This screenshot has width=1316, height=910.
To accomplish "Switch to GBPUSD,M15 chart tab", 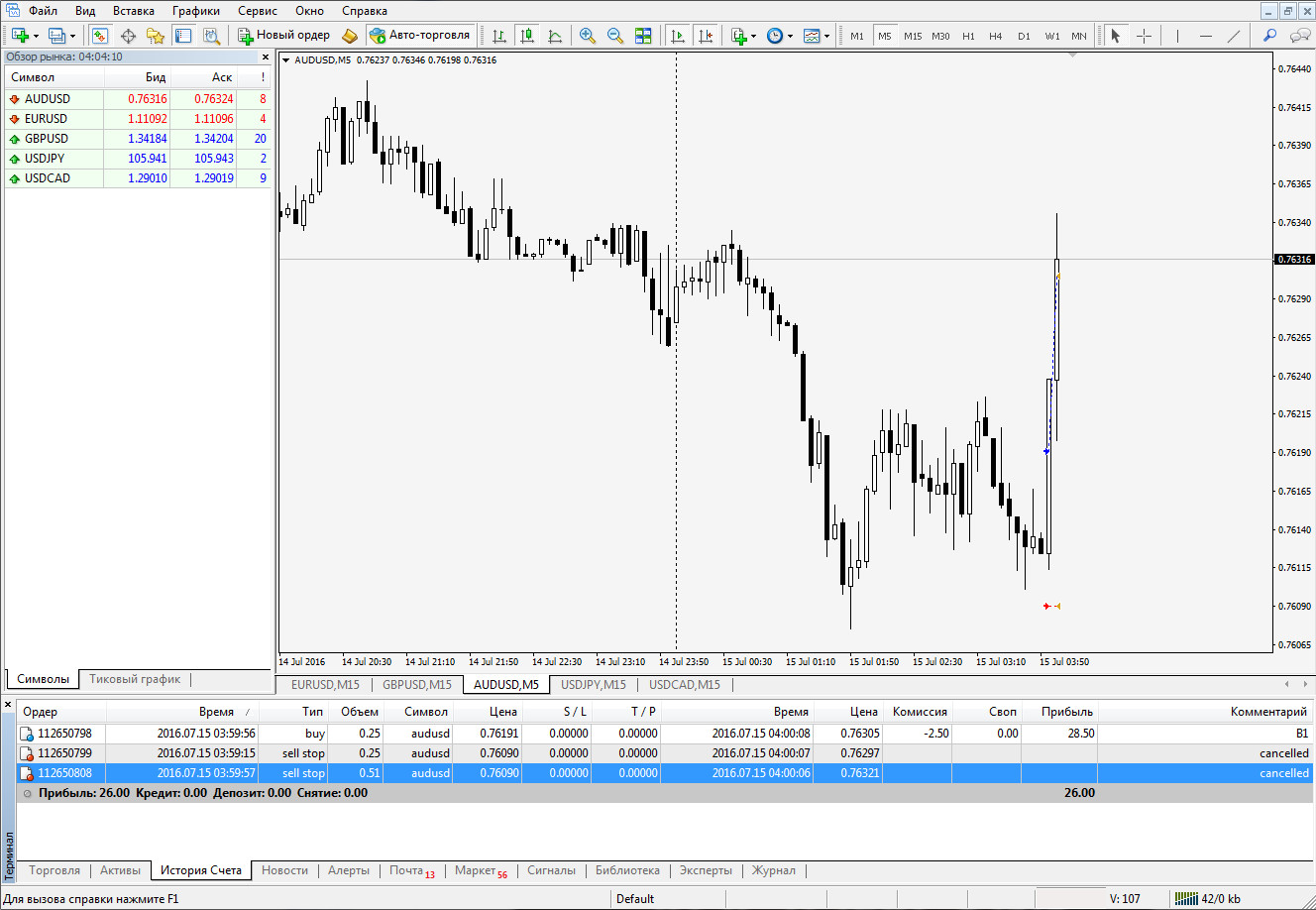I will [x=417, y=685].
